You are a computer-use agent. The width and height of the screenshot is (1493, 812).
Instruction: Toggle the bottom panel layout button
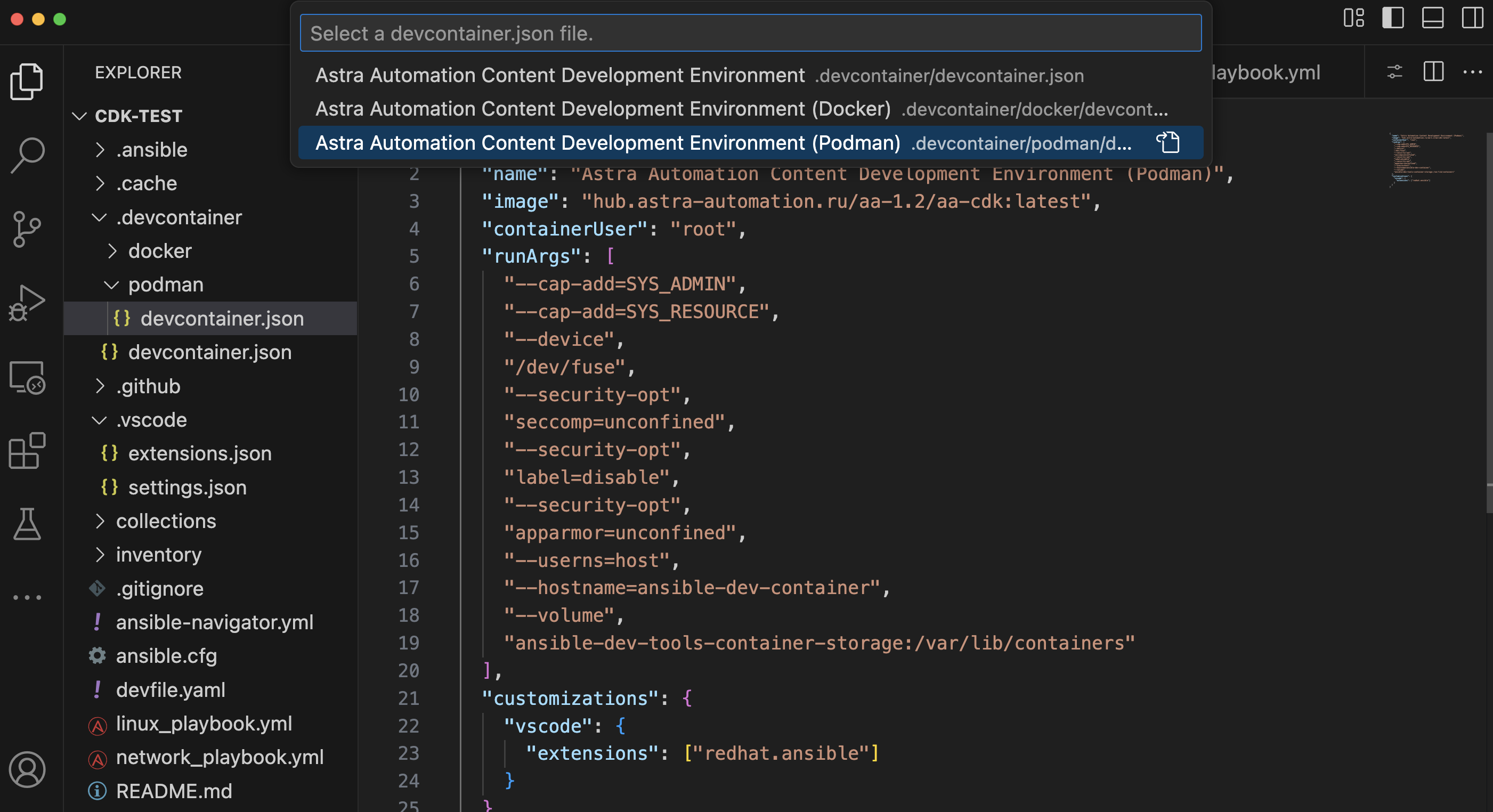click(x=1432, y=18)
